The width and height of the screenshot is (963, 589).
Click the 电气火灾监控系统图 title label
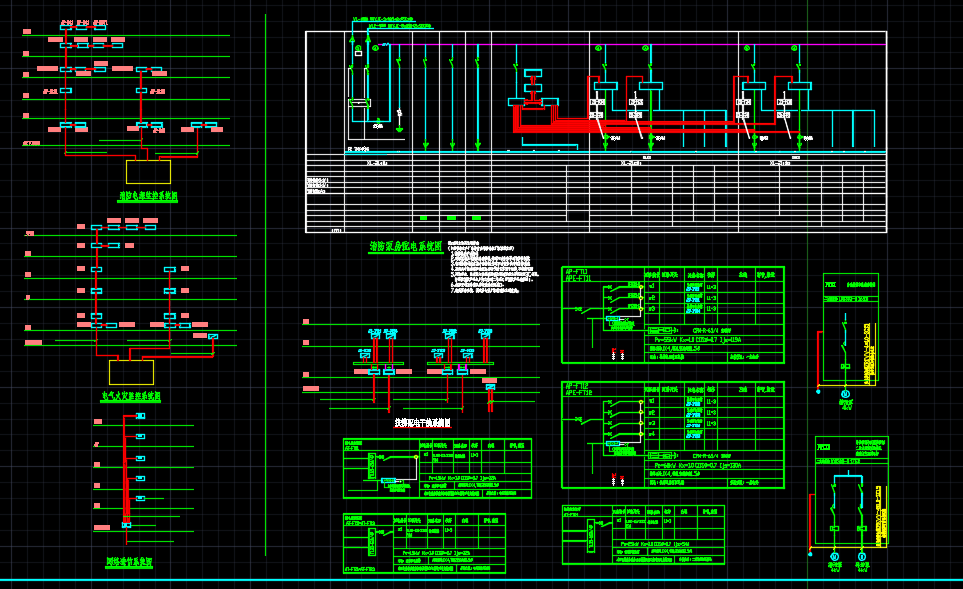click(130, 397)
